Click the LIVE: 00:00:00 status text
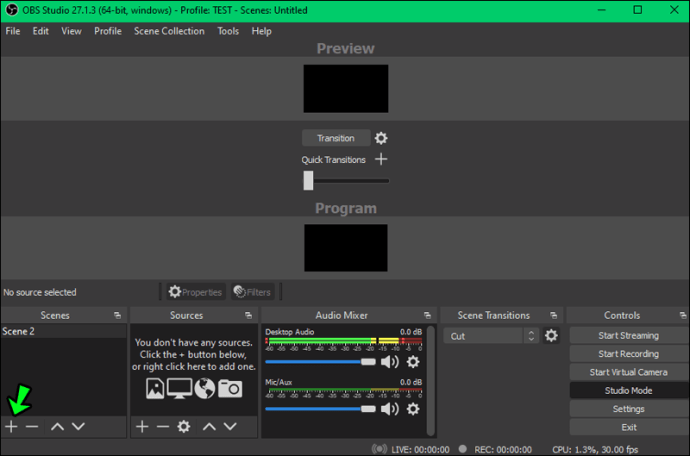Screen dimensions: 690x456 click(420, 449)
